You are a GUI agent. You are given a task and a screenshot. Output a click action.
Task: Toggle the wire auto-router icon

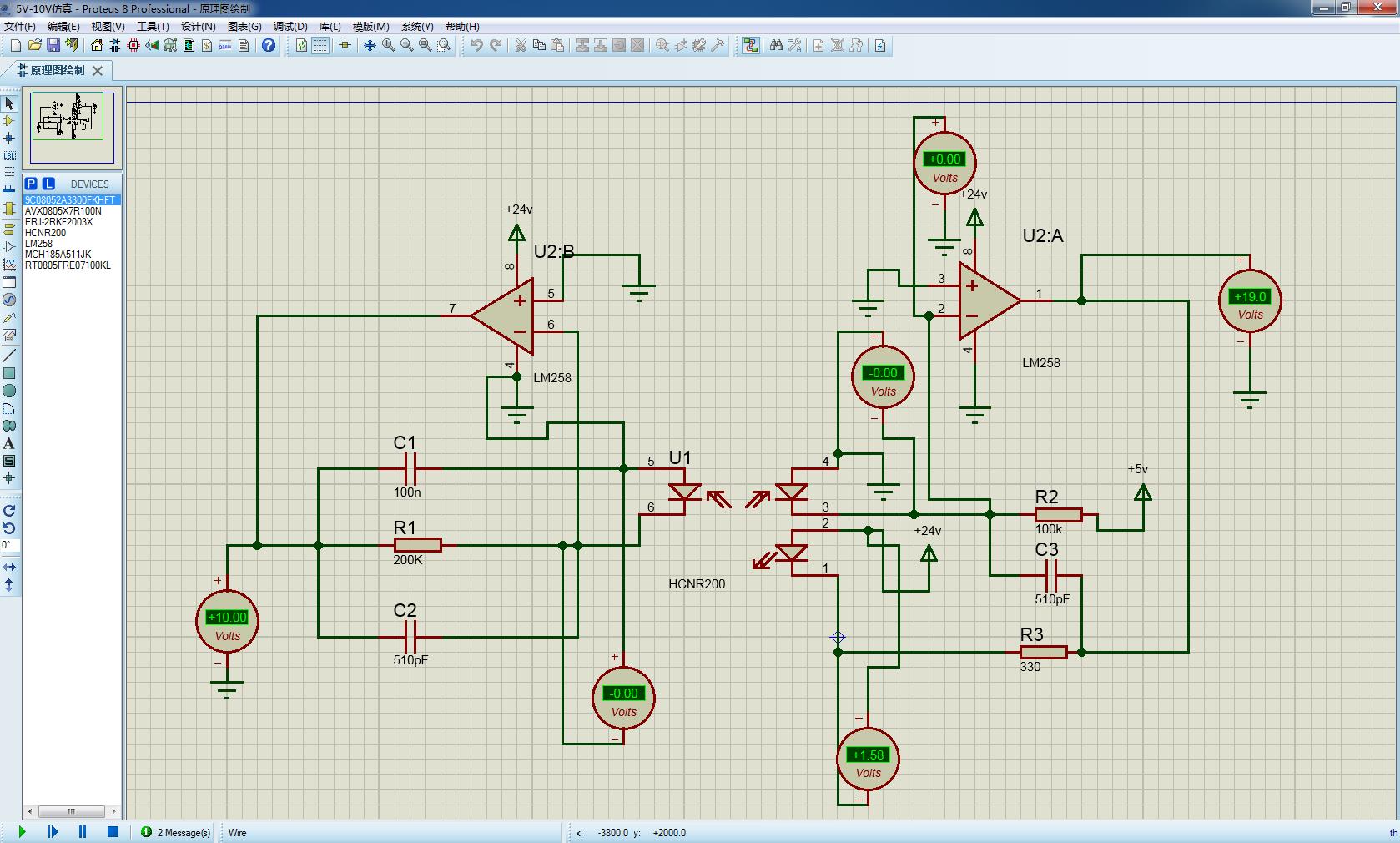click(751, 45)
